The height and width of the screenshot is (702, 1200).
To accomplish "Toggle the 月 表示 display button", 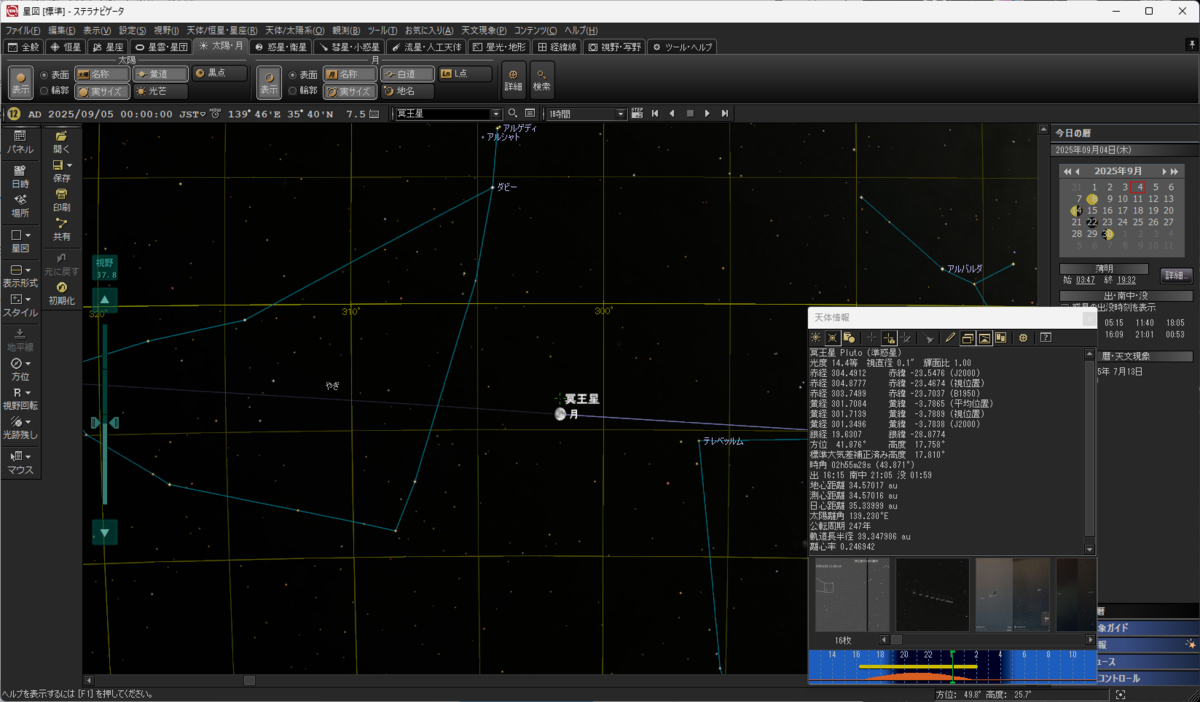I will click(x=269, y=83).
